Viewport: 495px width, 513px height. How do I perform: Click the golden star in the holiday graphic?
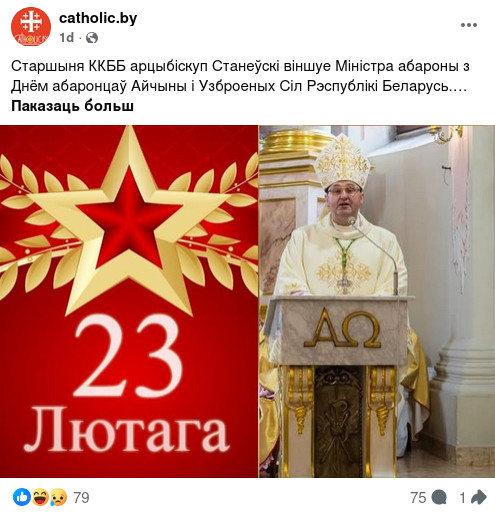[x=130, y=218]
